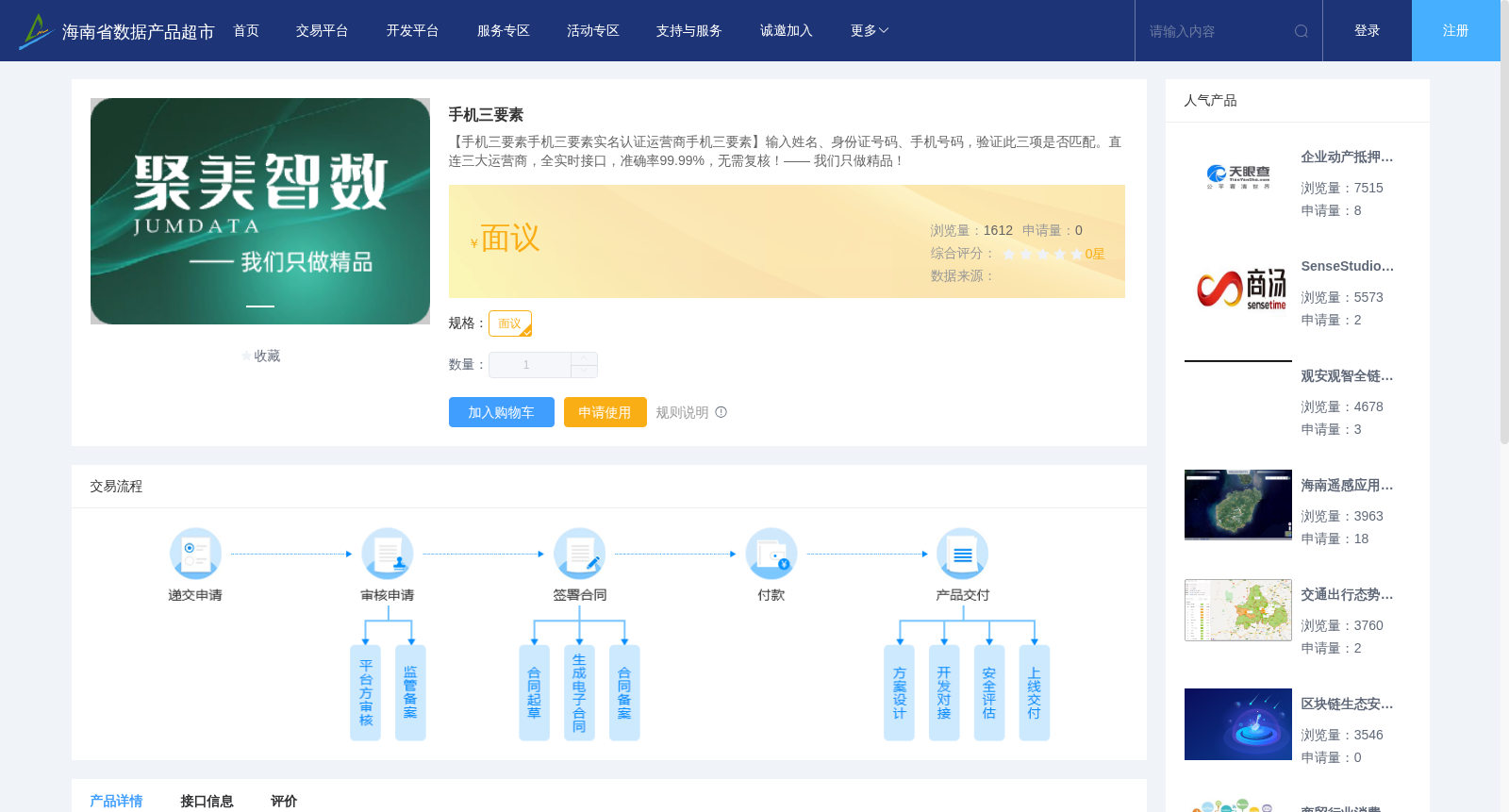The height and width of the screenshot is (812, 1509).
Task: Click the 注册 button
Action: [x=1456, y=31]
